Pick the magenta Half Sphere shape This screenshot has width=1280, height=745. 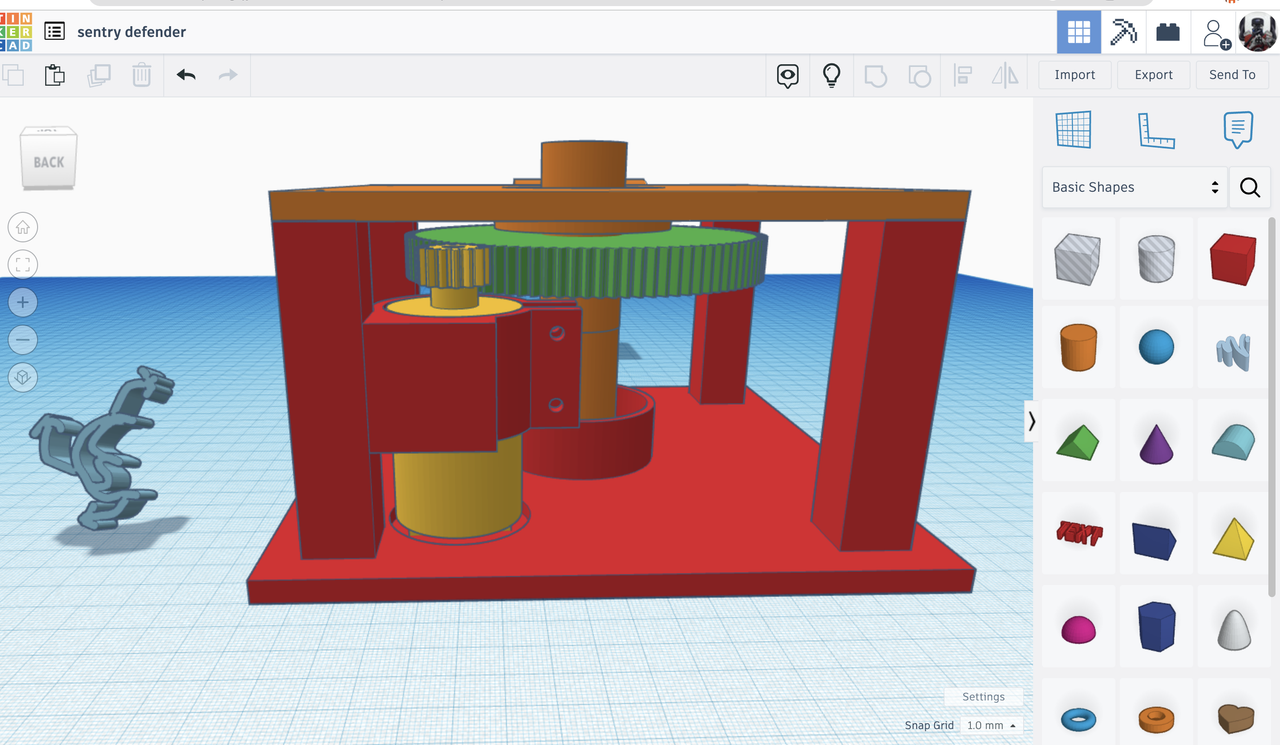click(x=1077, y=629)
